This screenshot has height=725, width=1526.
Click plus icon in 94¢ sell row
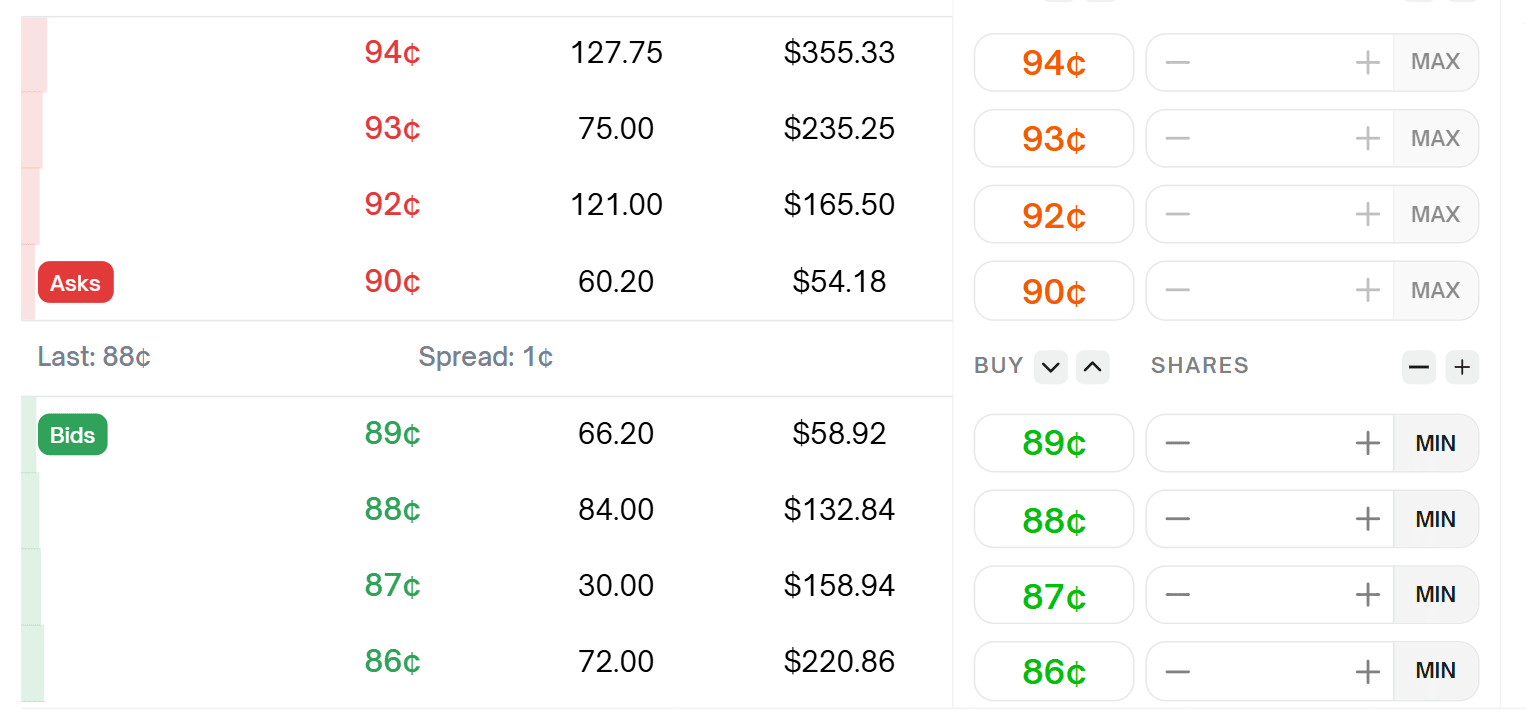pyautogui.click(x=1367, y=62)
